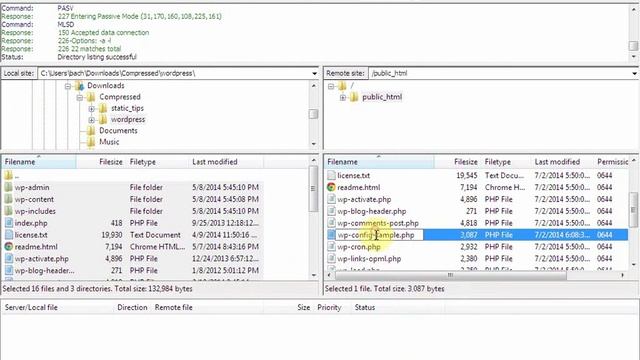The height and width of the screenshot is (360, 640).
Task: Click the queue Status column header
Action: [x=364, y=307]
